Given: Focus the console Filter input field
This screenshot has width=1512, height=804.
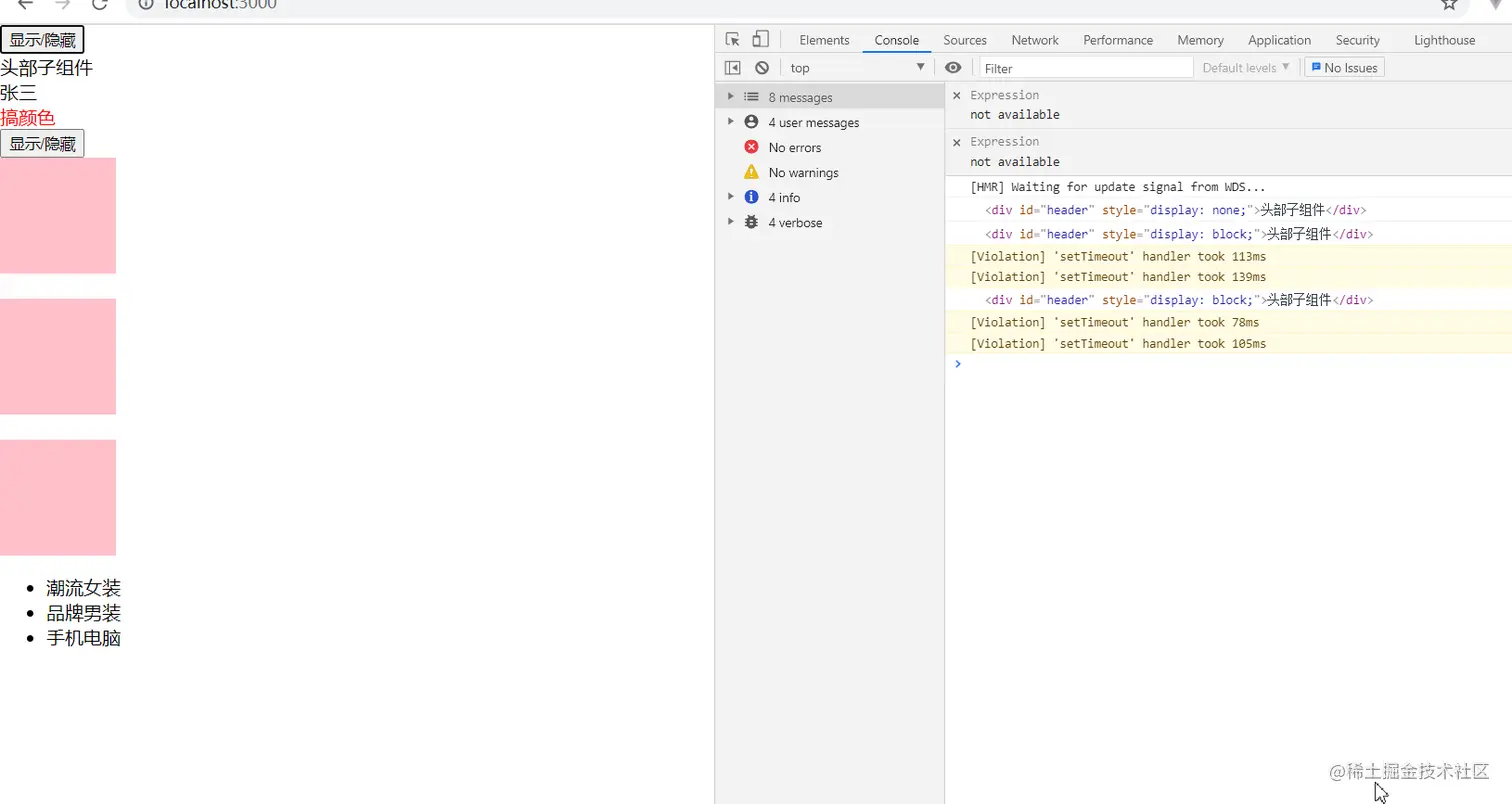Looking at the screenshot, I should coord(1087,68).
